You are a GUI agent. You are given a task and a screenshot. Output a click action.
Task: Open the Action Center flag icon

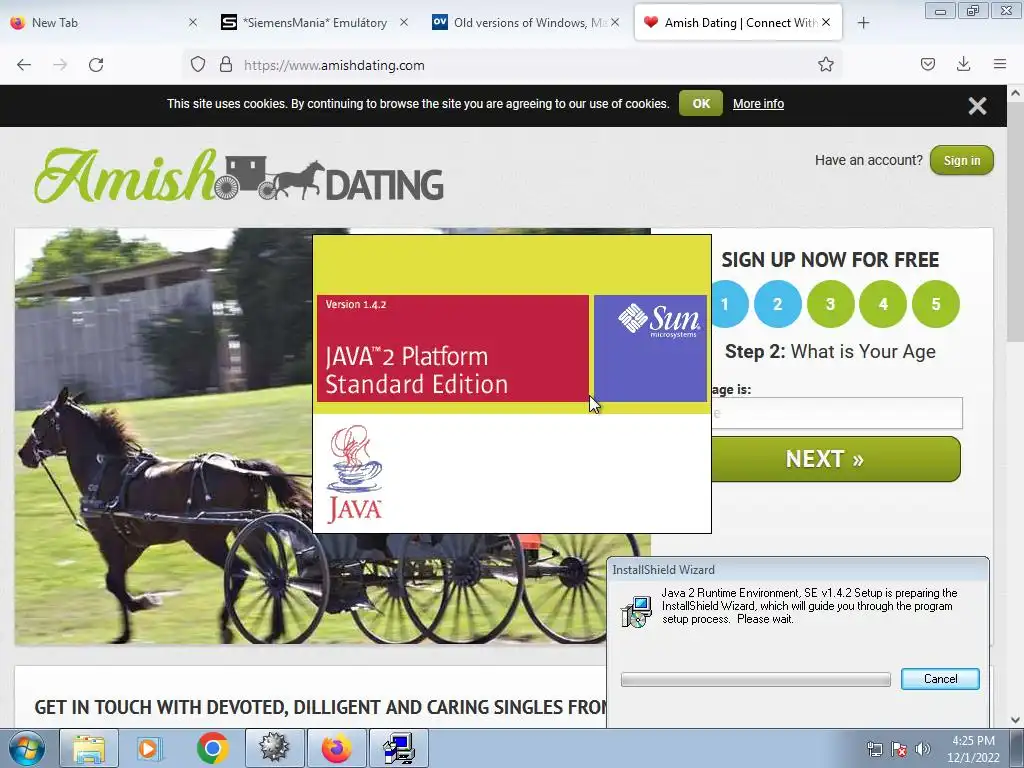point(899,750)
